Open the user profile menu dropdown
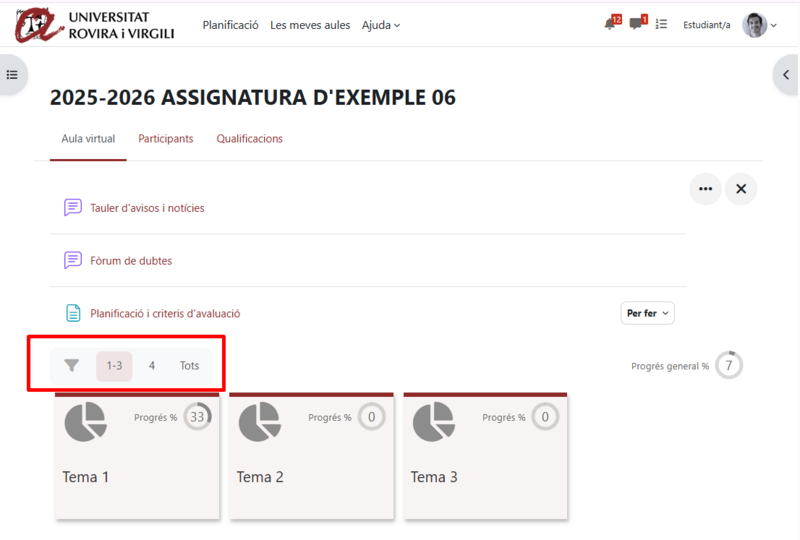The height and width of the screenshot is (540, 800). [x=760, y=25]
